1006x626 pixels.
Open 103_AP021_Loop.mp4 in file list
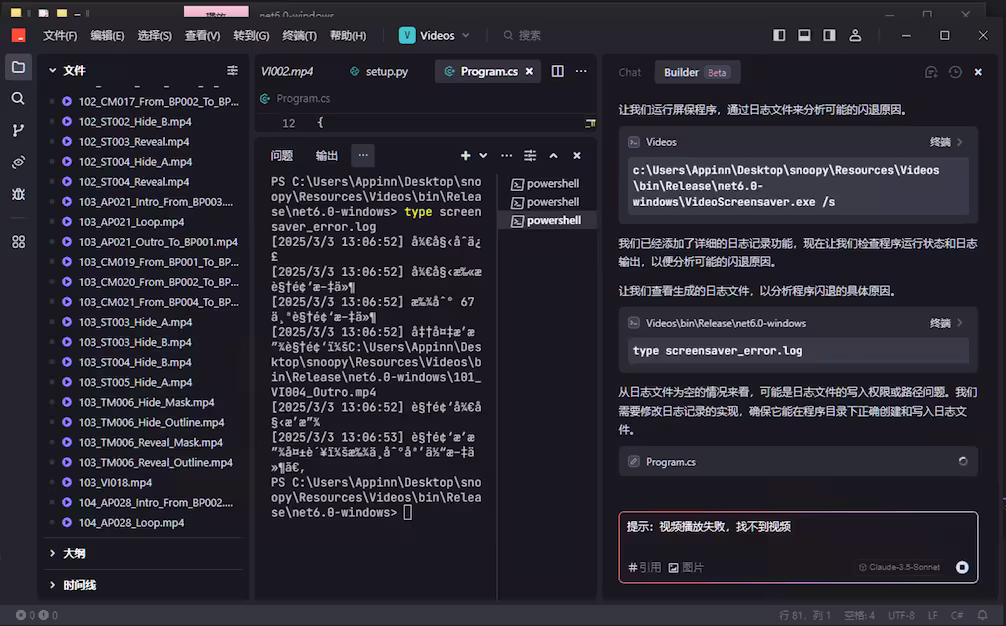pyautogui.click(x=132, y=222)
